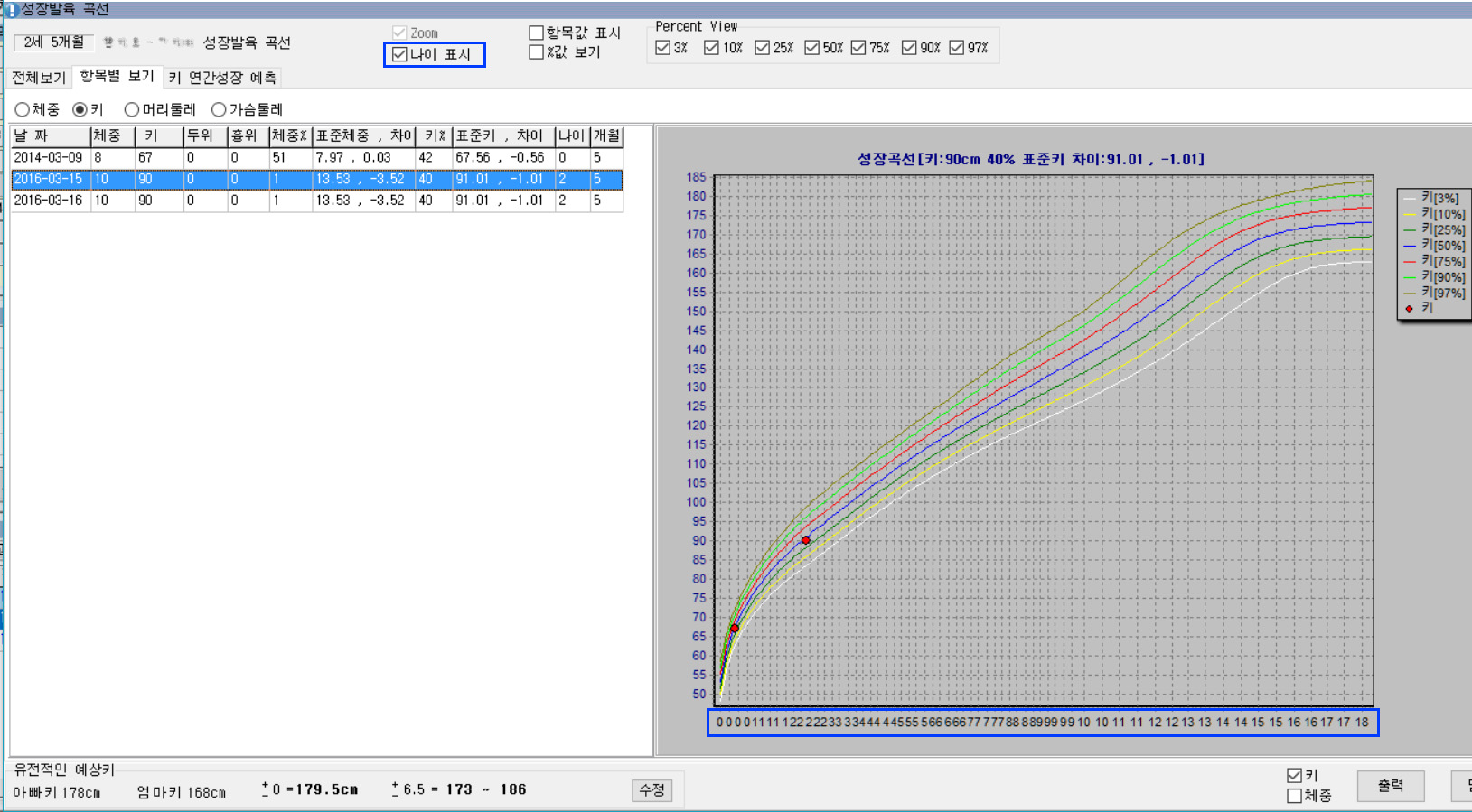Select the 머리둘레 radio button
The image size is (1472, 812).
(x=132, y=110)
